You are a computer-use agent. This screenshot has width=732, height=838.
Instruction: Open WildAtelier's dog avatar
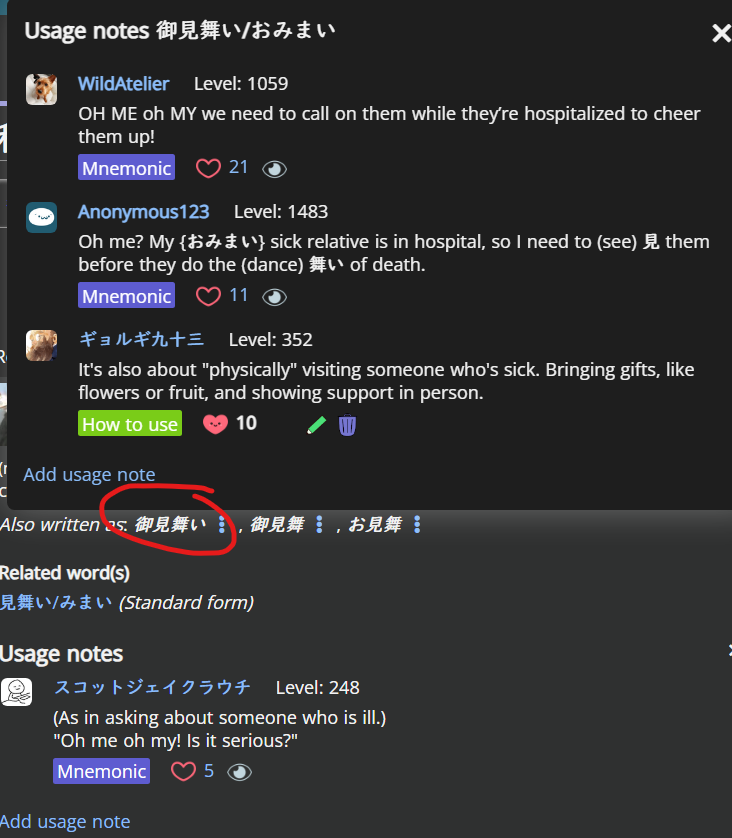[x=42, y=89]
